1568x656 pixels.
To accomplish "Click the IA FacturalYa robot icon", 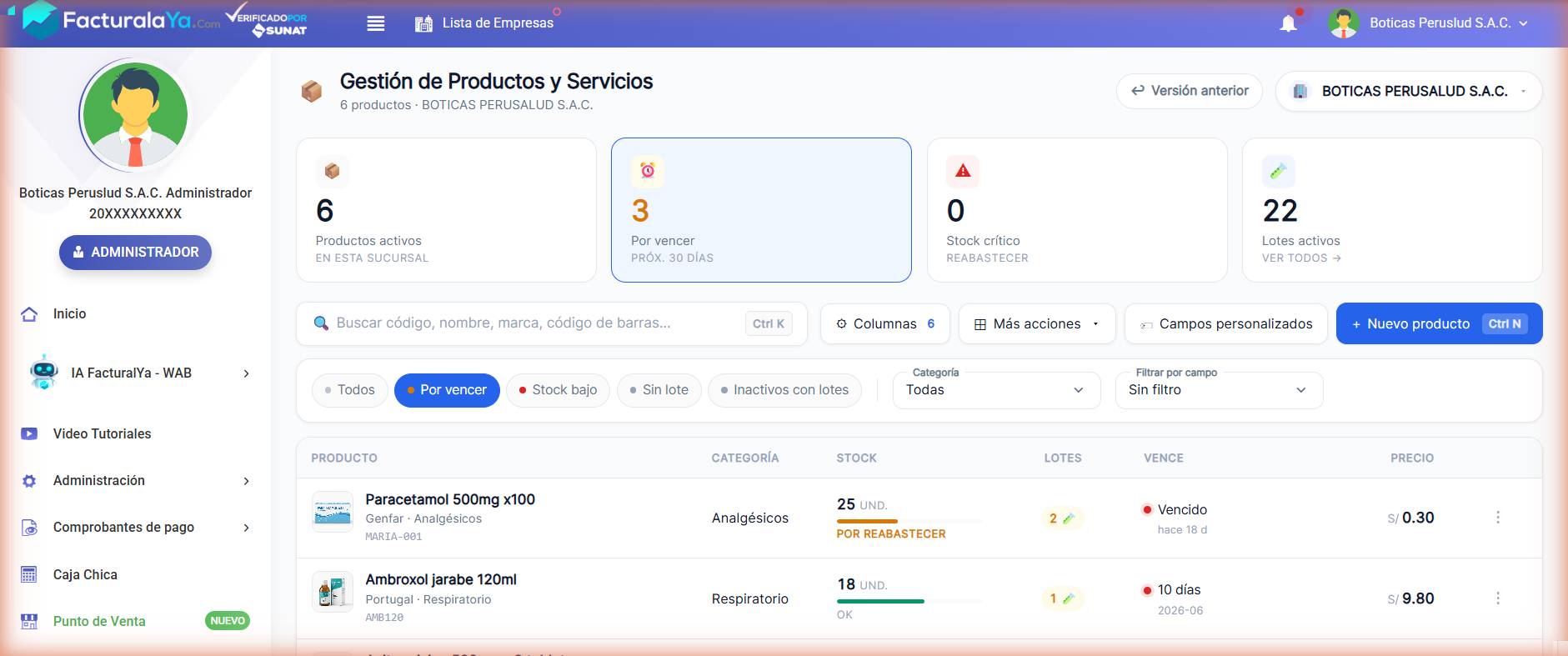I will coord(43,372).
